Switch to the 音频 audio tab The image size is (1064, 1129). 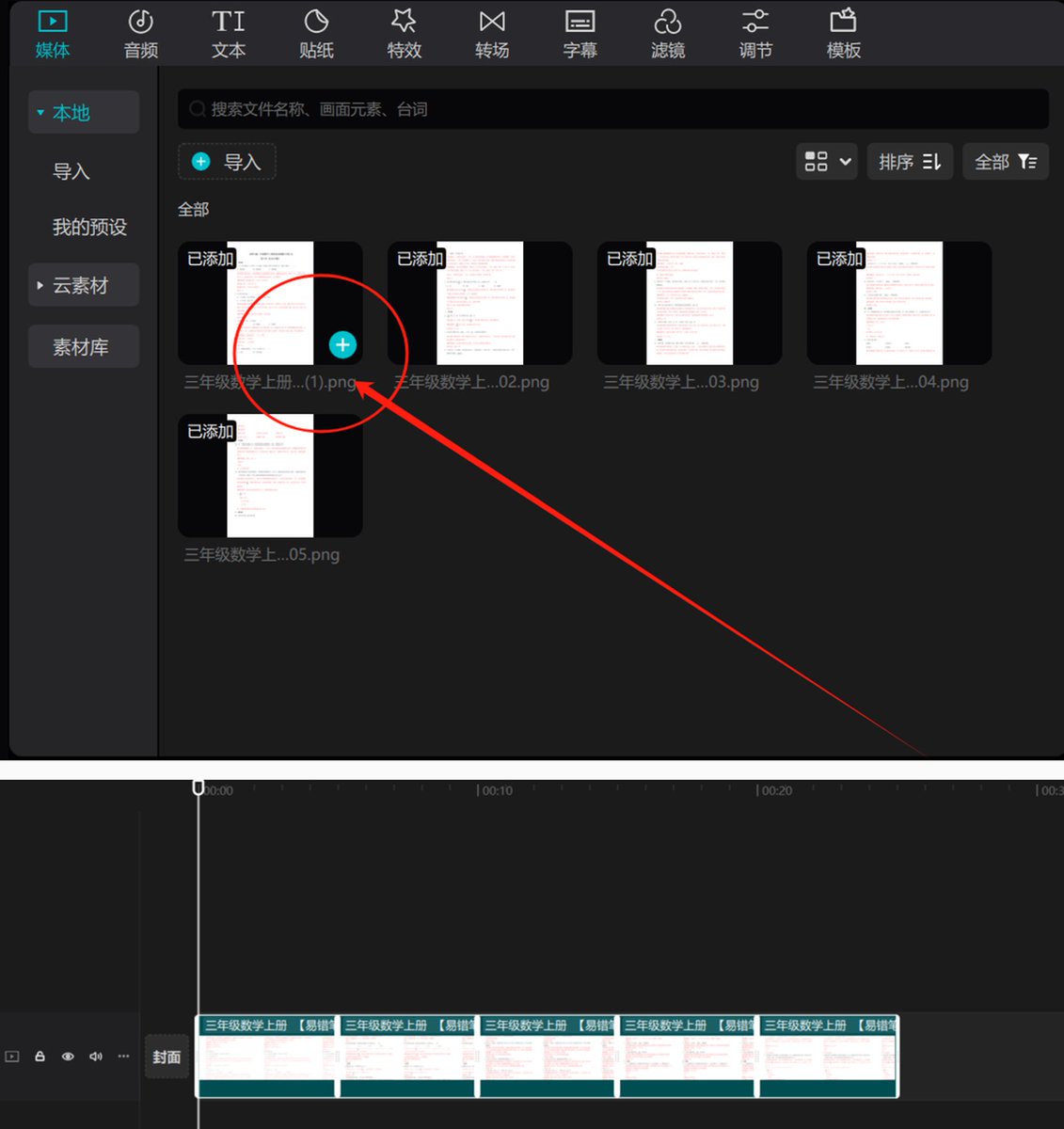[141, 35]
